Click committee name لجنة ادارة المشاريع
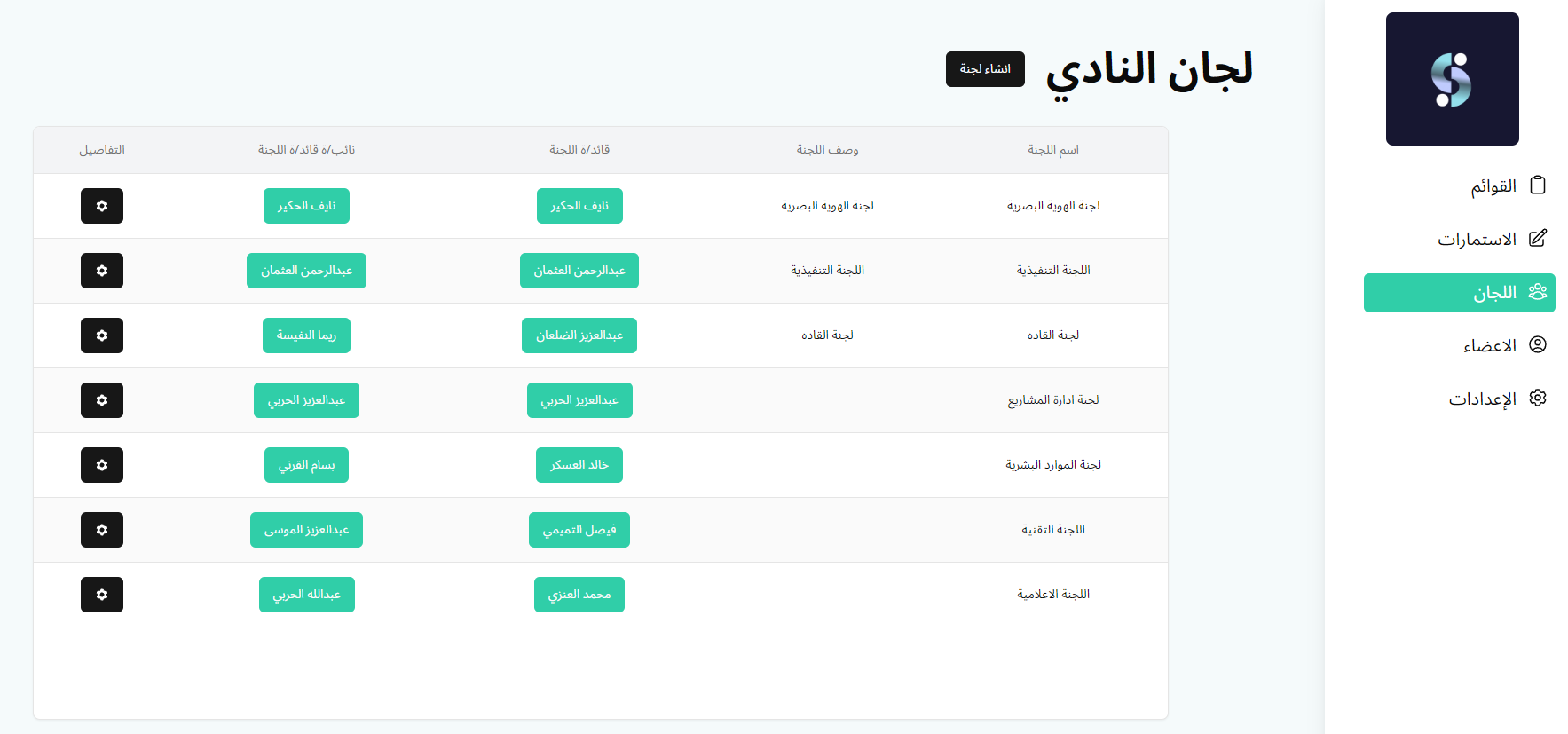 tap(1053, 400)
